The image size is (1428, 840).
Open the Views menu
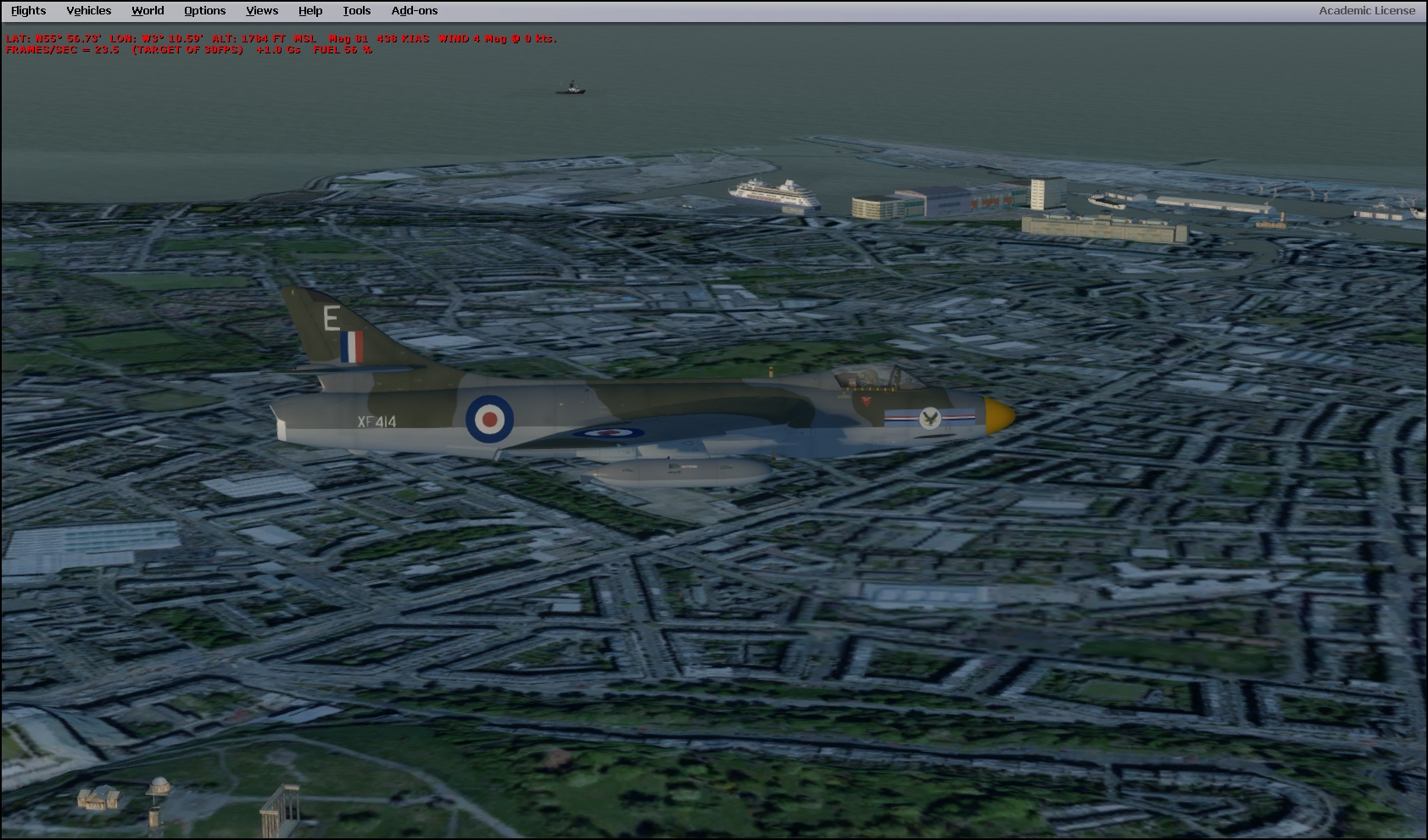click(x=262, y=11)
